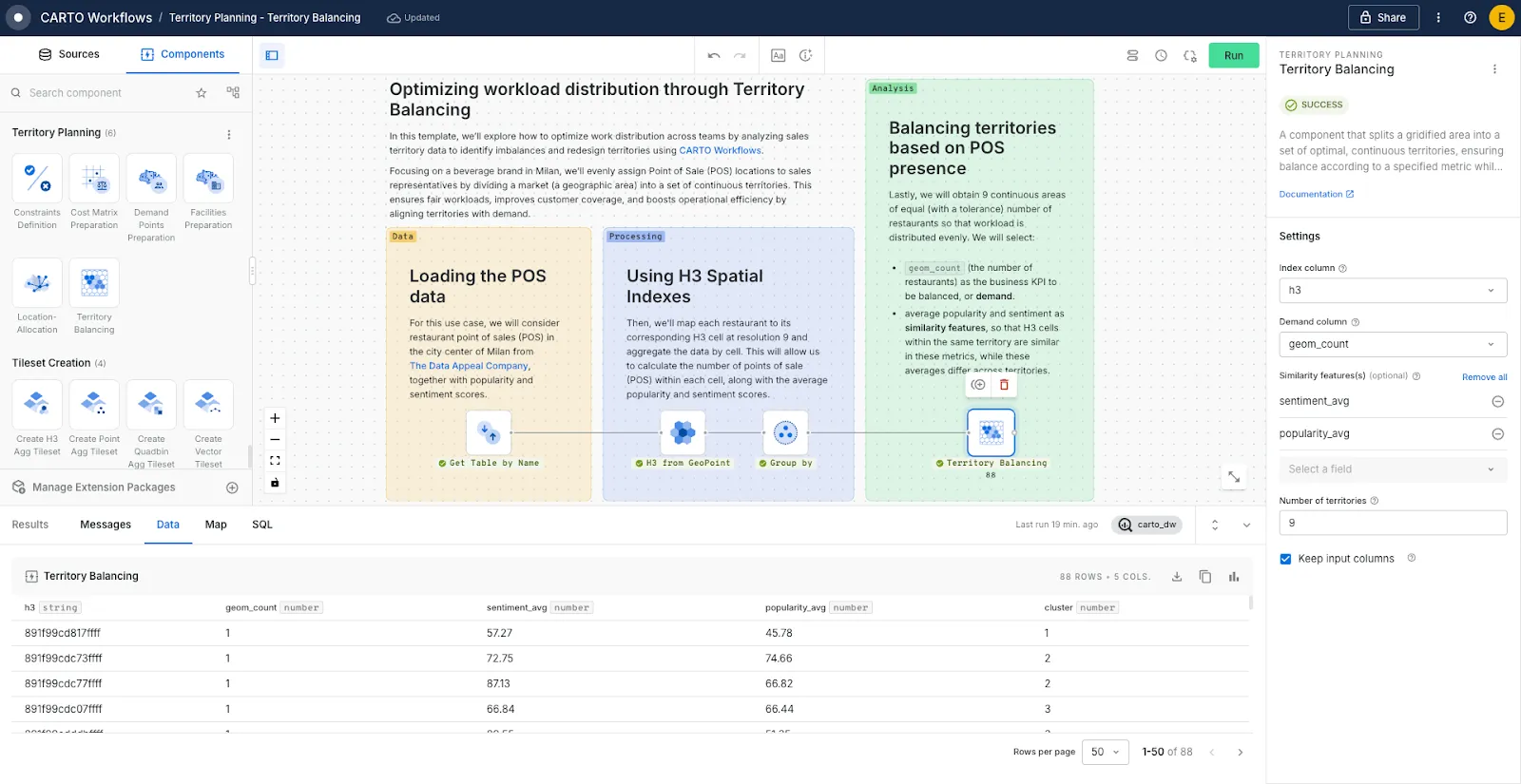
Task: Click cell 891f99cd817ffff
Action: [63, 633]
